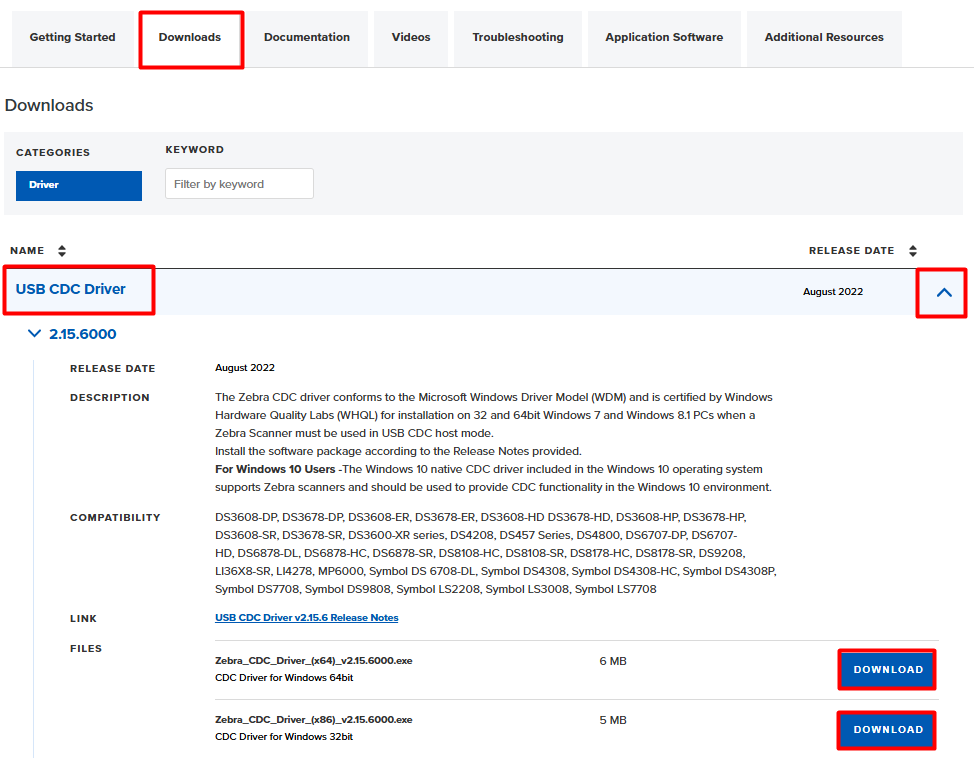Select the Downloads tab

(190, 38)
